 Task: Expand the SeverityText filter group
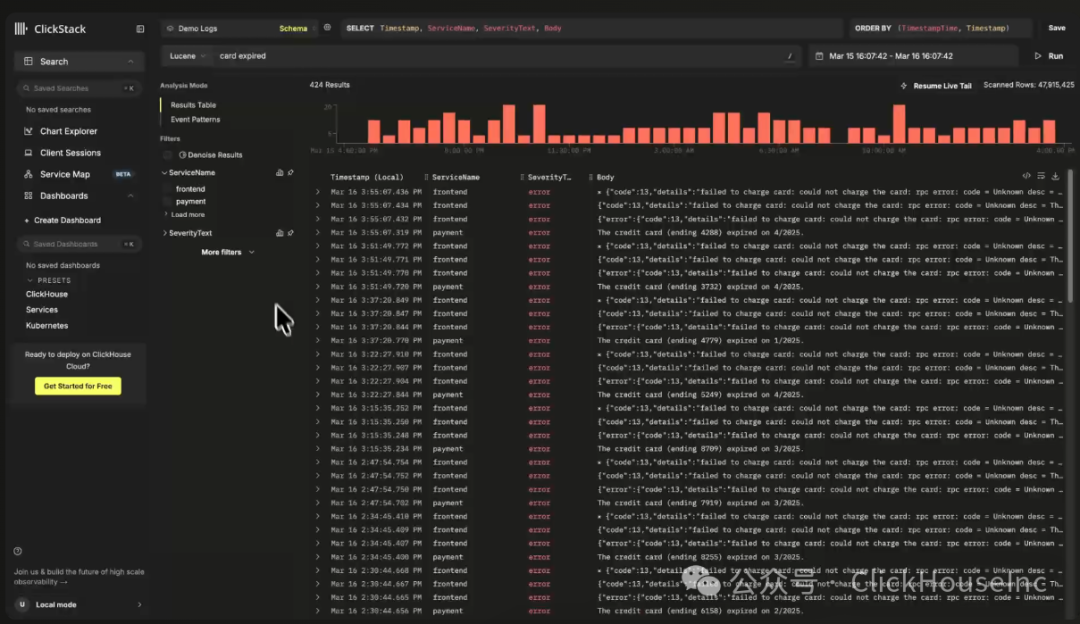(x=165, y=233)
